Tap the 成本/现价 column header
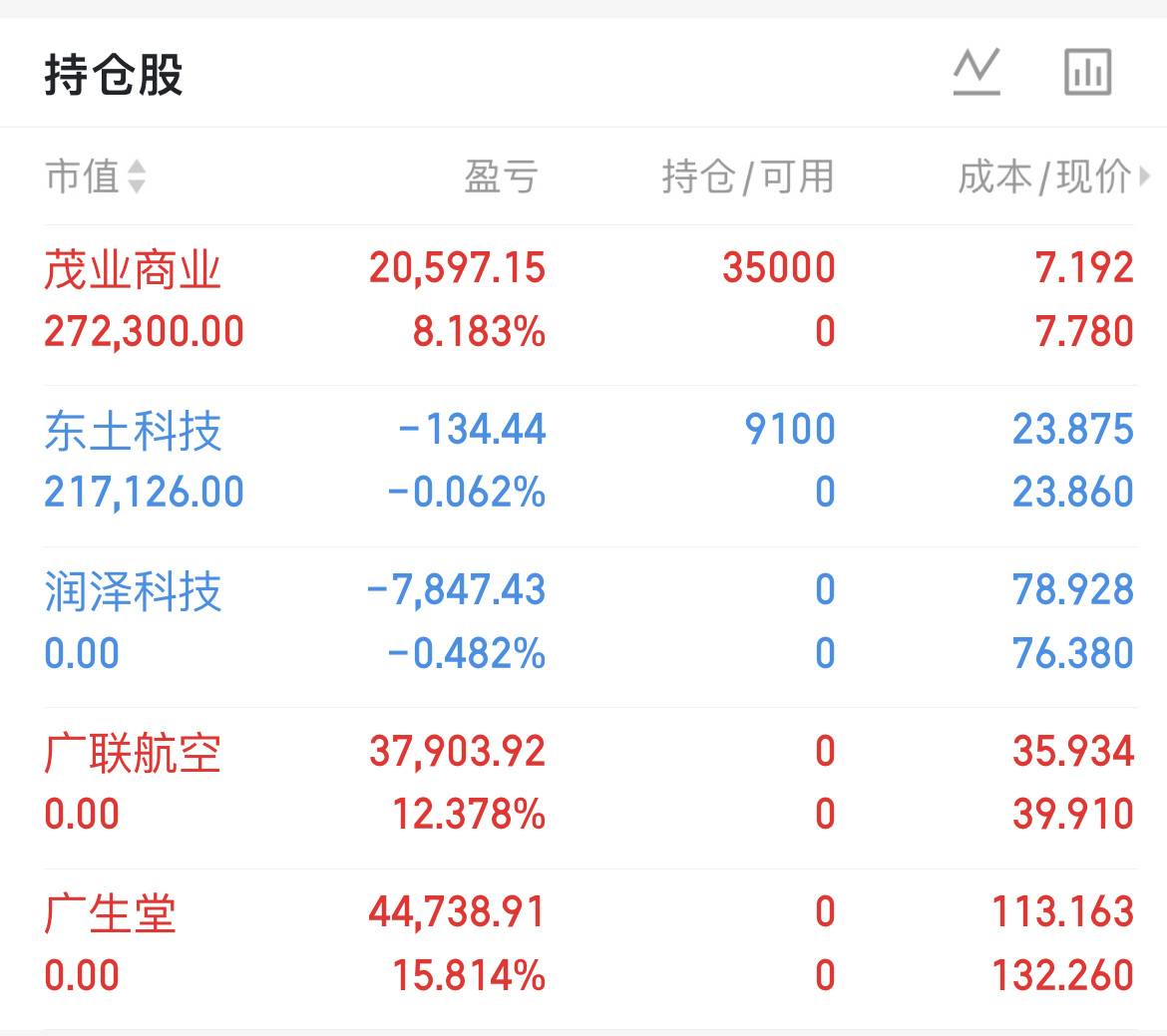 tap(1043, 177)
